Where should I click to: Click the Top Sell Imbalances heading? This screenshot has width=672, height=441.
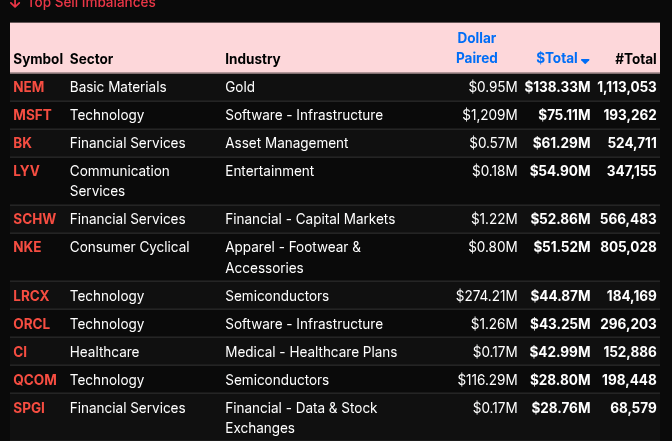[x=91, y=4]
